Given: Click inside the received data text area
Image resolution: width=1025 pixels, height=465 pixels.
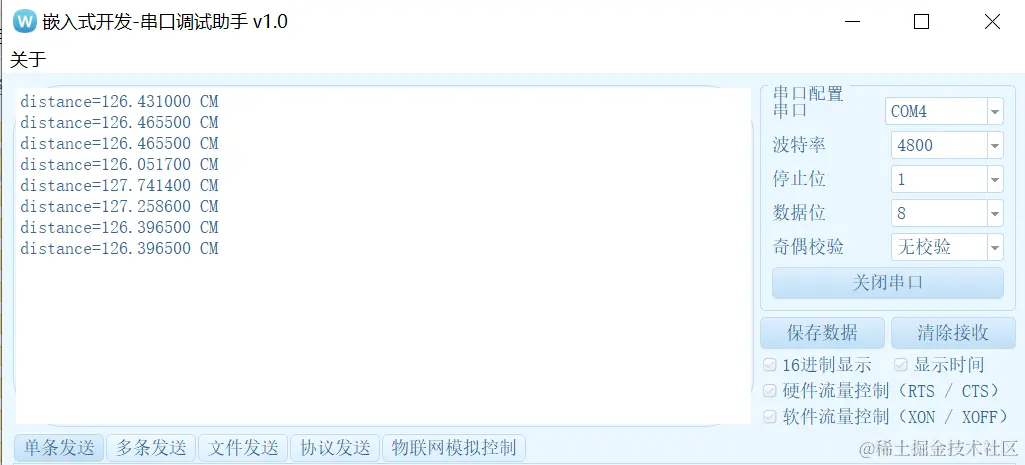Looking at the screenshot, I should tap(383, 256).
